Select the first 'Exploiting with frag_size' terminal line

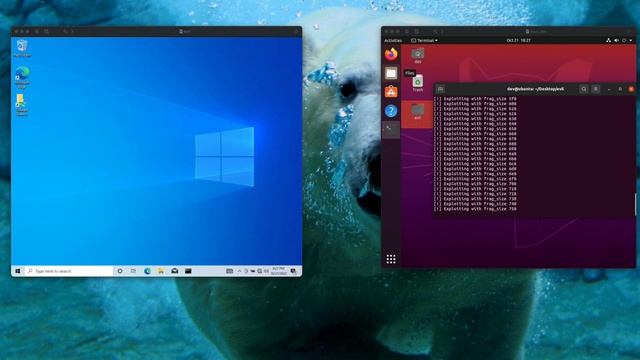click(x=476, y=99)
